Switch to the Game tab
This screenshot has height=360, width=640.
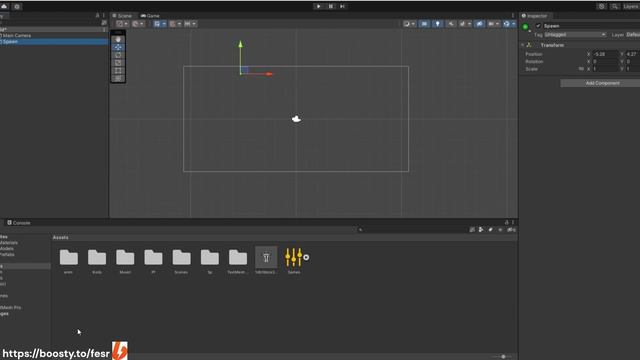point(150,16)
